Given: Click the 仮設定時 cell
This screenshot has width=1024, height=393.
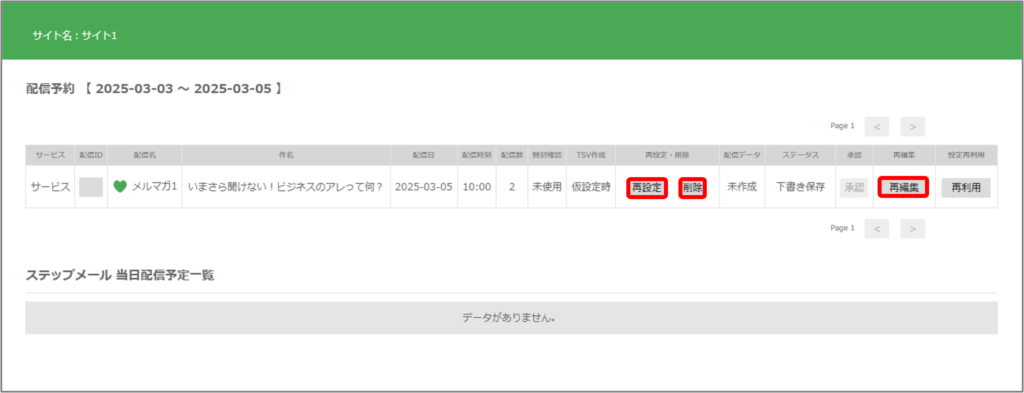Looking at the screenshot, I should click(x=591, y=187).
